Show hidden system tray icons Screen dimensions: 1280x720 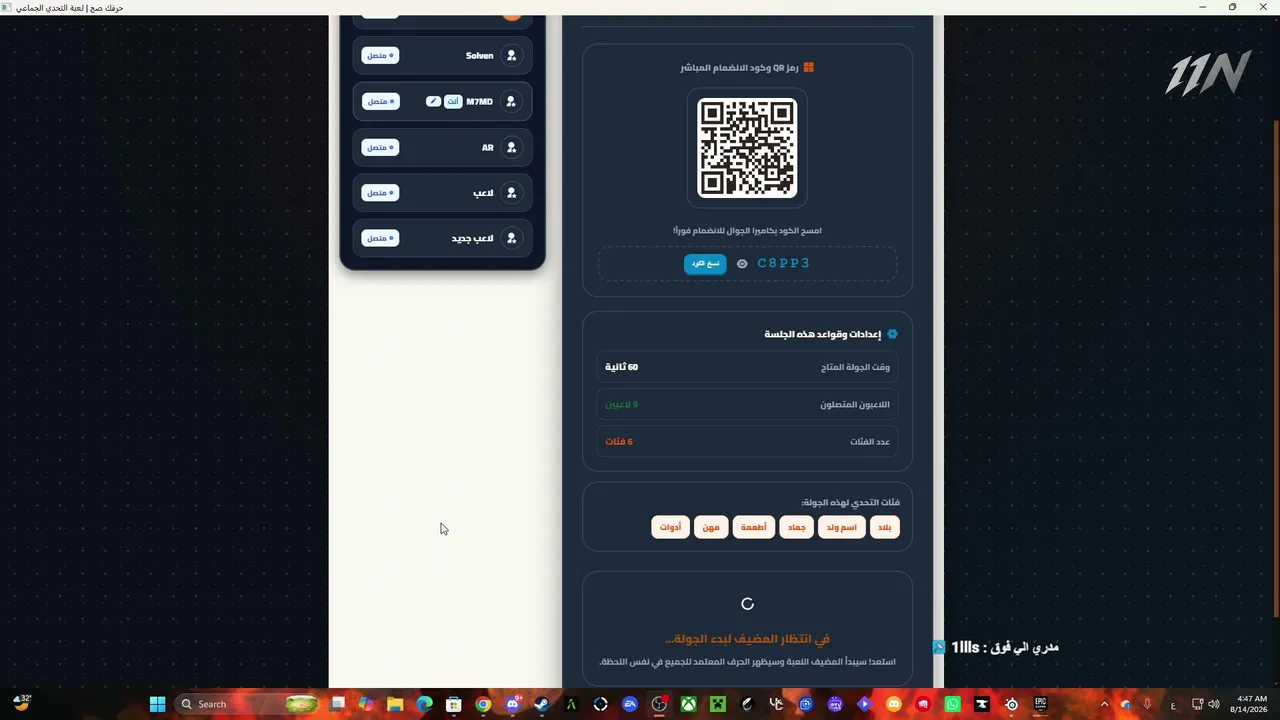coord(1104,704)
